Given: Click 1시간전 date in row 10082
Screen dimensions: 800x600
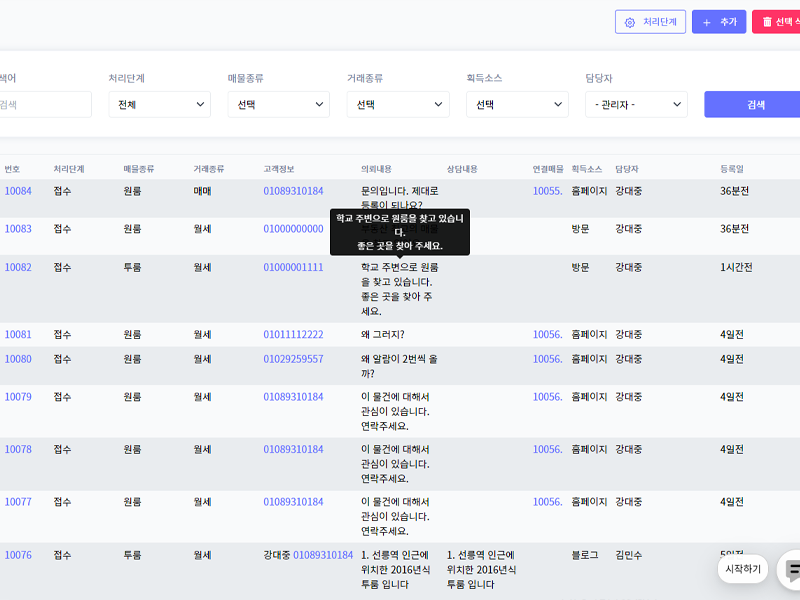Looking at the screenshot, I should click(x=736, y=267).
